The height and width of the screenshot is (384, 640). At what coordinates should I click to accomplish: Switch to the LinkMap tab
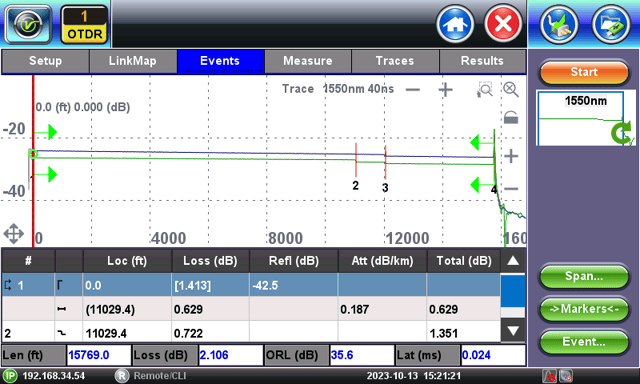tap(133, 61)
